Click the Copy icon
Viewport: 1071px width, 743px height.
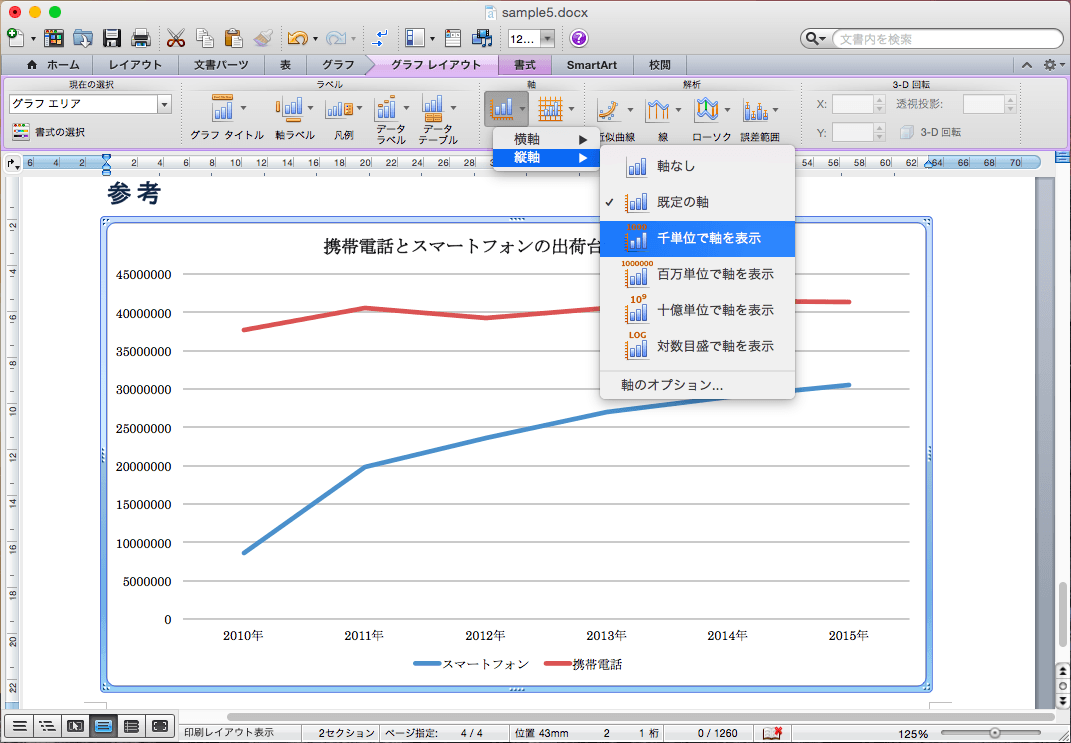point(205,38)
